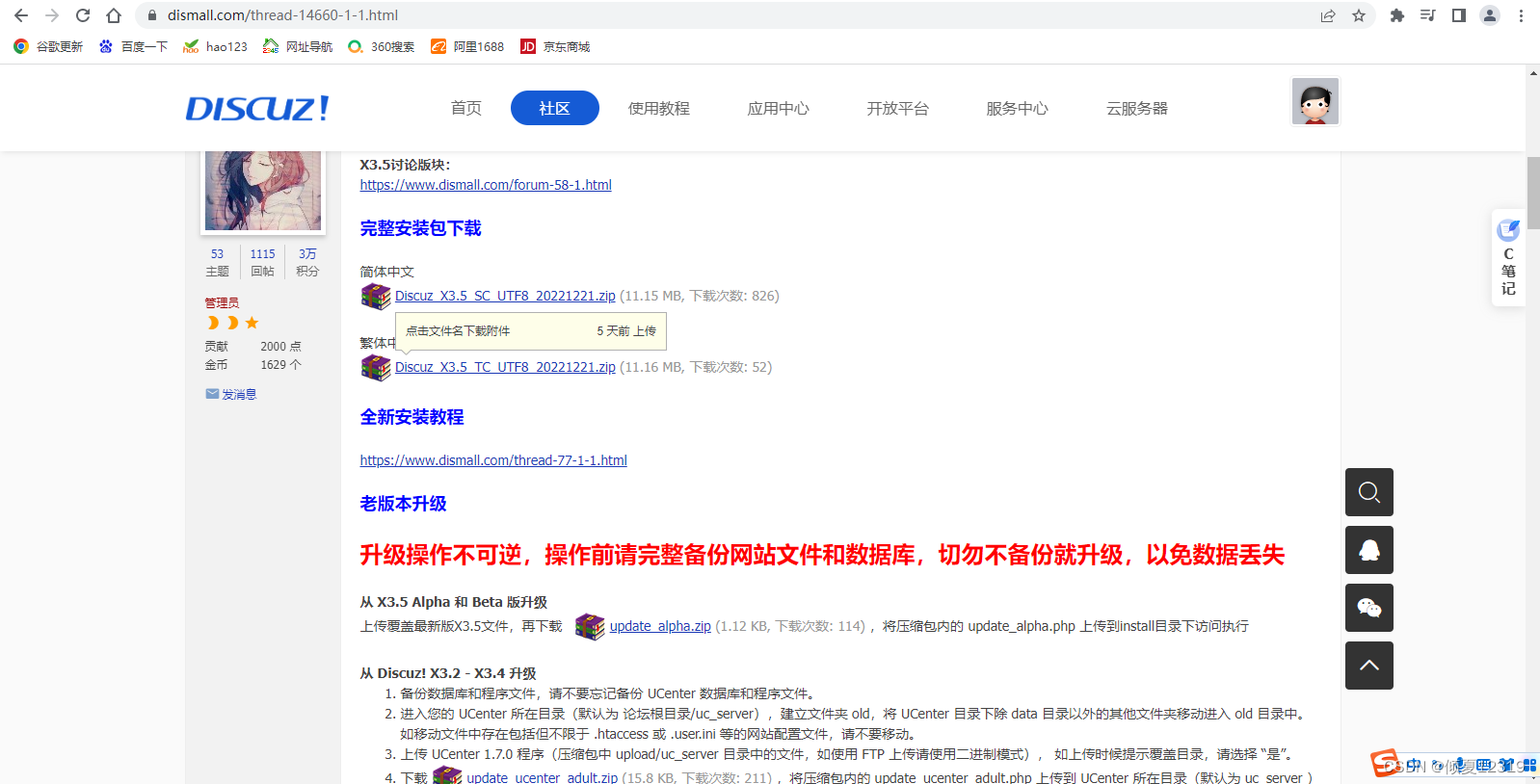Open the 应用中心 navigation tab

pos(779,108)
